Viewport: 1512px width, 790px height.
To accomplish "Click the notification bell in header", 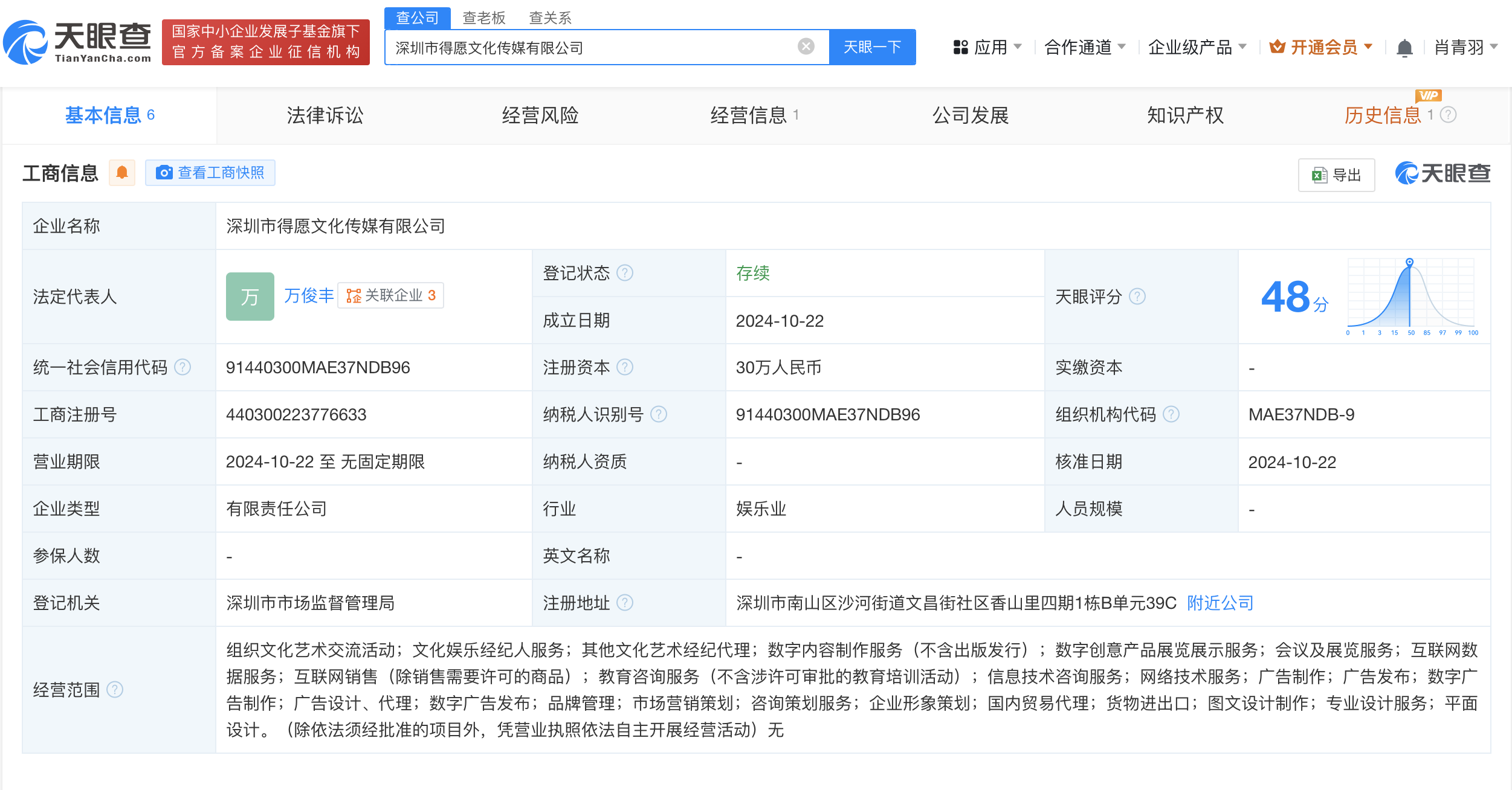I will tap(1404, 48).
